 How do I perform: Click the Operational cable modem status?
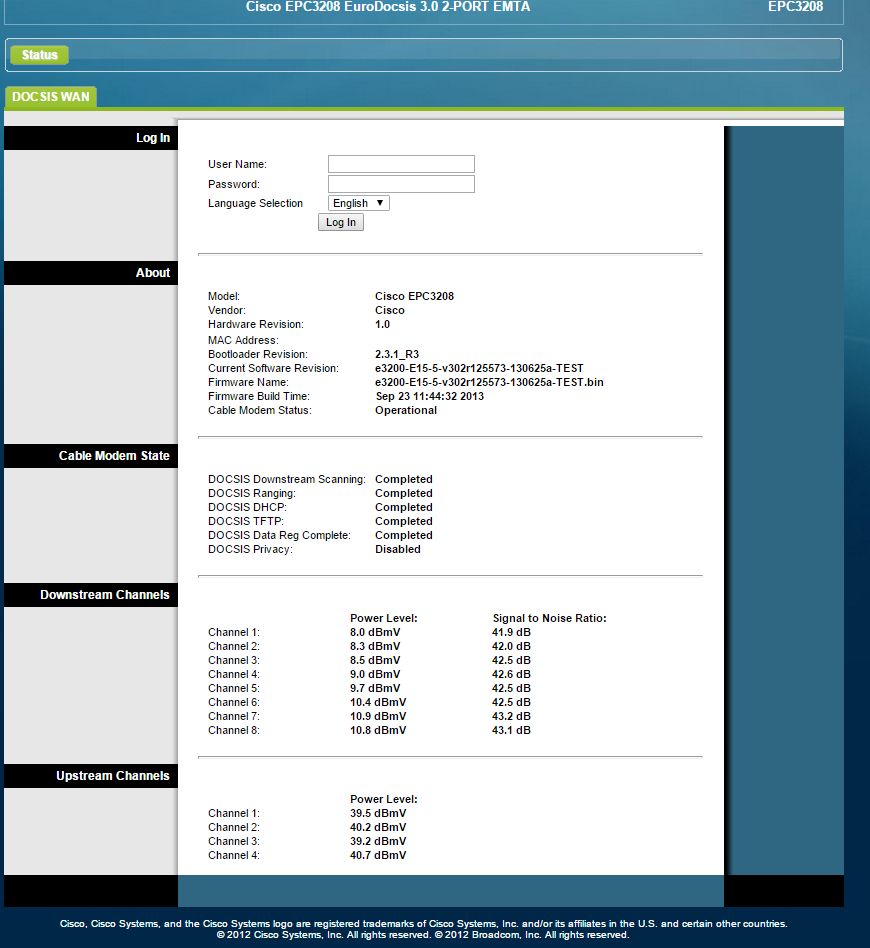pyautogui.click(x=406, y=410)
